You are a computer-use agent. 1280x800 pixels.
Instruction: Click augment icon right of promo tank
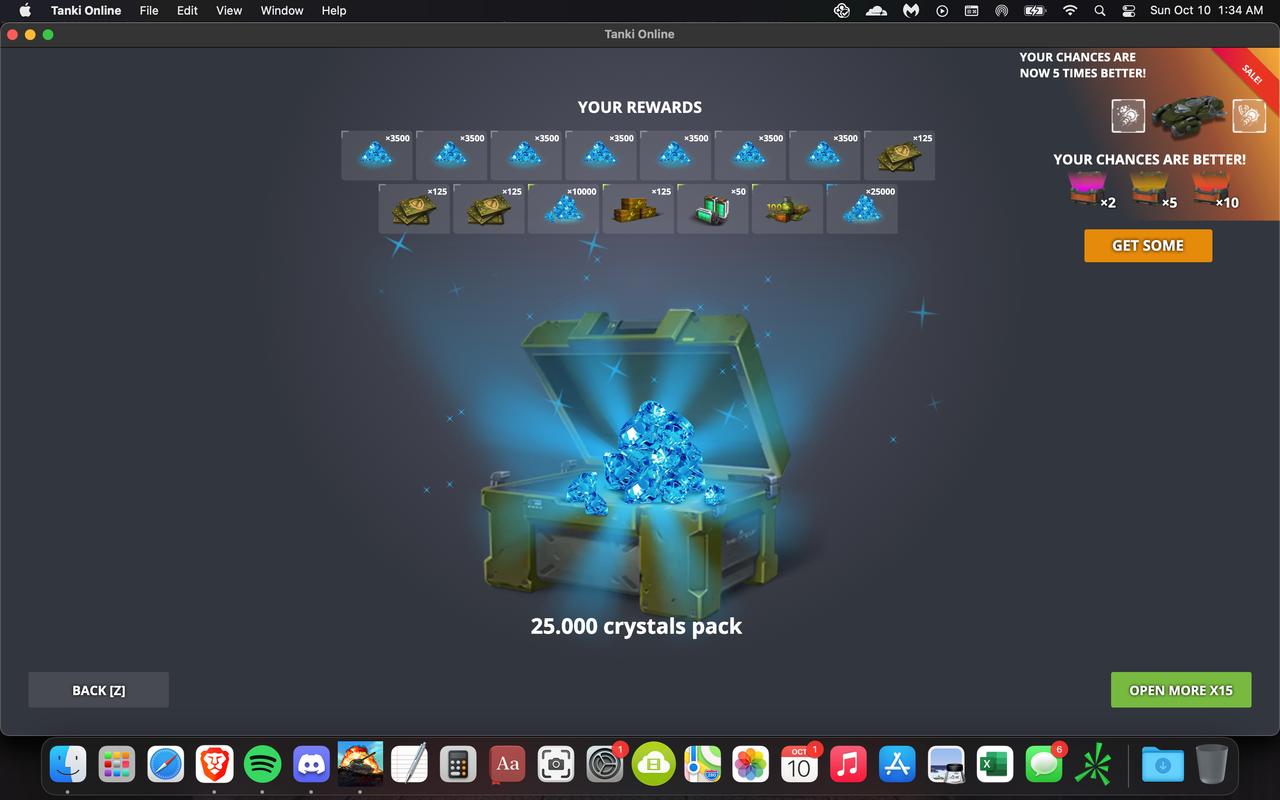[x=1249, y=116]
